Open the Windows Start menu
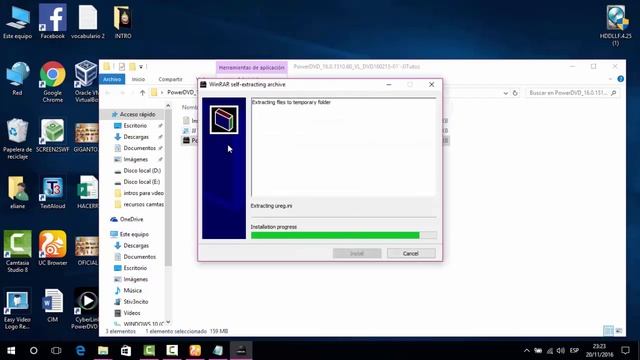The width and height of the screenshot is (640, 360). (11, 351)
